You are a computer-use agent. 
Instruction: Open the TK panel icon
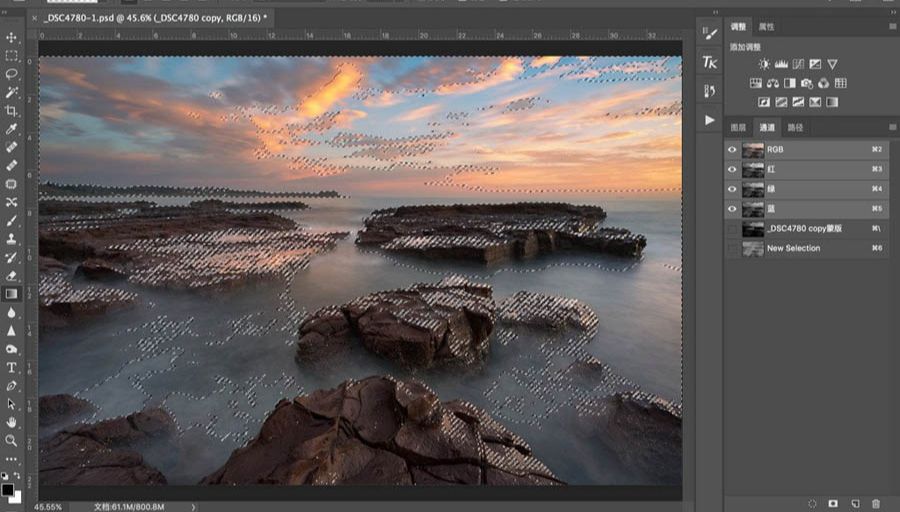click(710, 62)
